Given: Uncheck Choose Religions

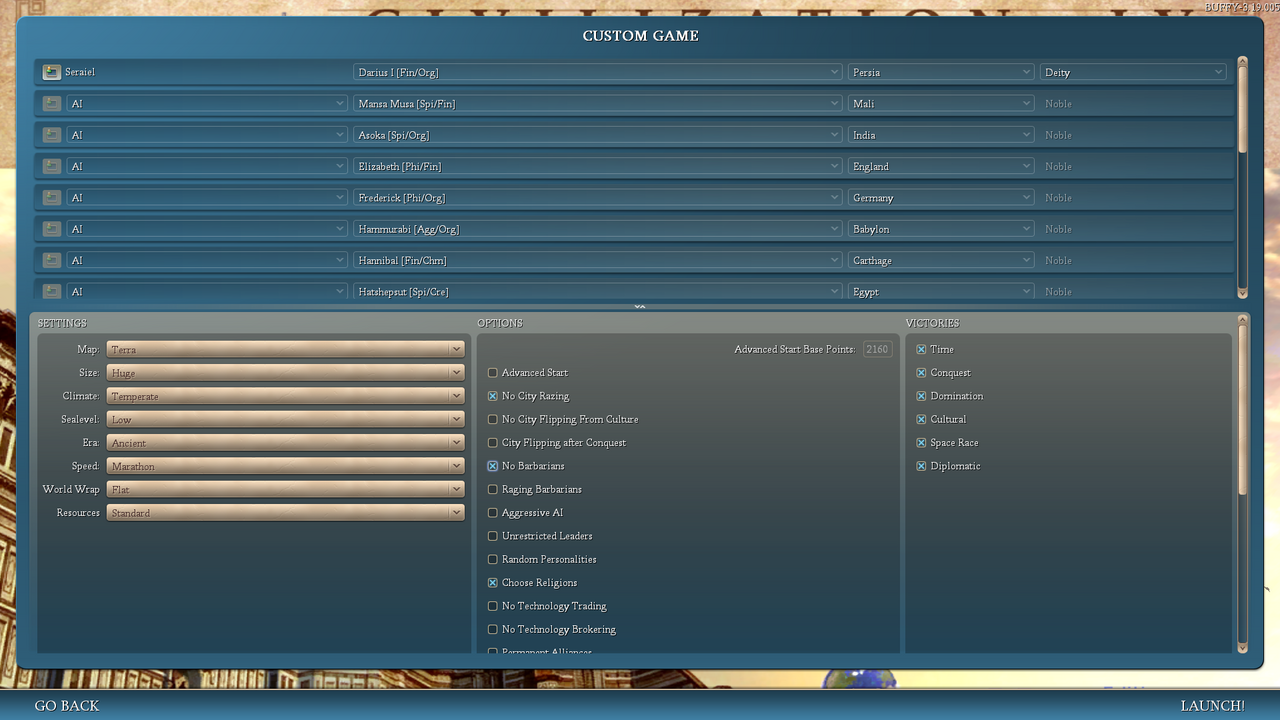Looking at the screenshot, I should 492,583.
